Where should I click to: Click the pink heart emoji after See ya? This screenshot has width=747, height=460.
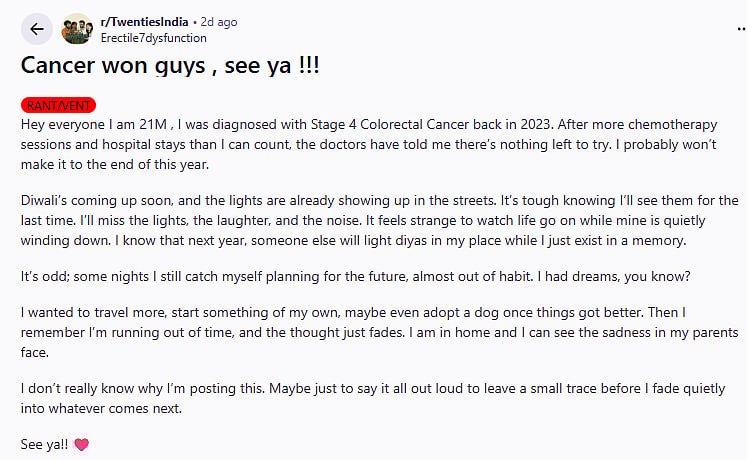coord(82,443)
